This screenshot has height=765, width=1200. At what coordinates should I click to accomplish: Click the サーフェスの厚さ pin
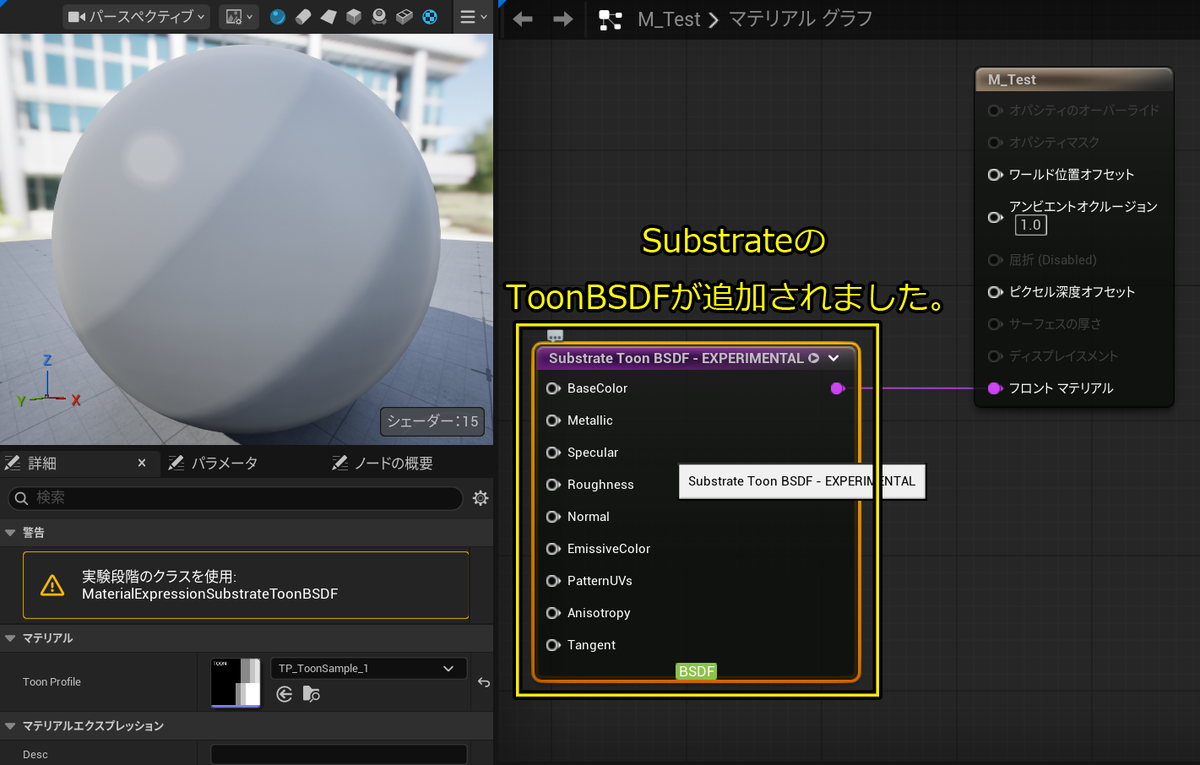pyautogui.click(x=994, y=324)
